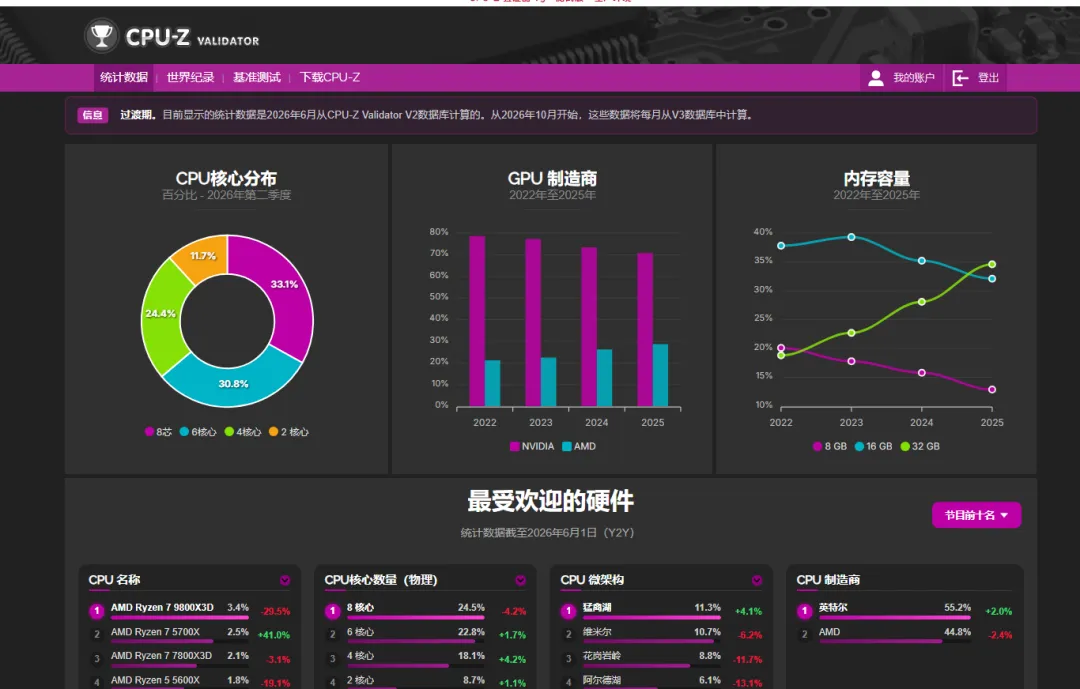The height and width of the screenshot is (689, 1080).
Task: Click the AMD Ryzen 7 9800X3D row
Action: point(189,610)
